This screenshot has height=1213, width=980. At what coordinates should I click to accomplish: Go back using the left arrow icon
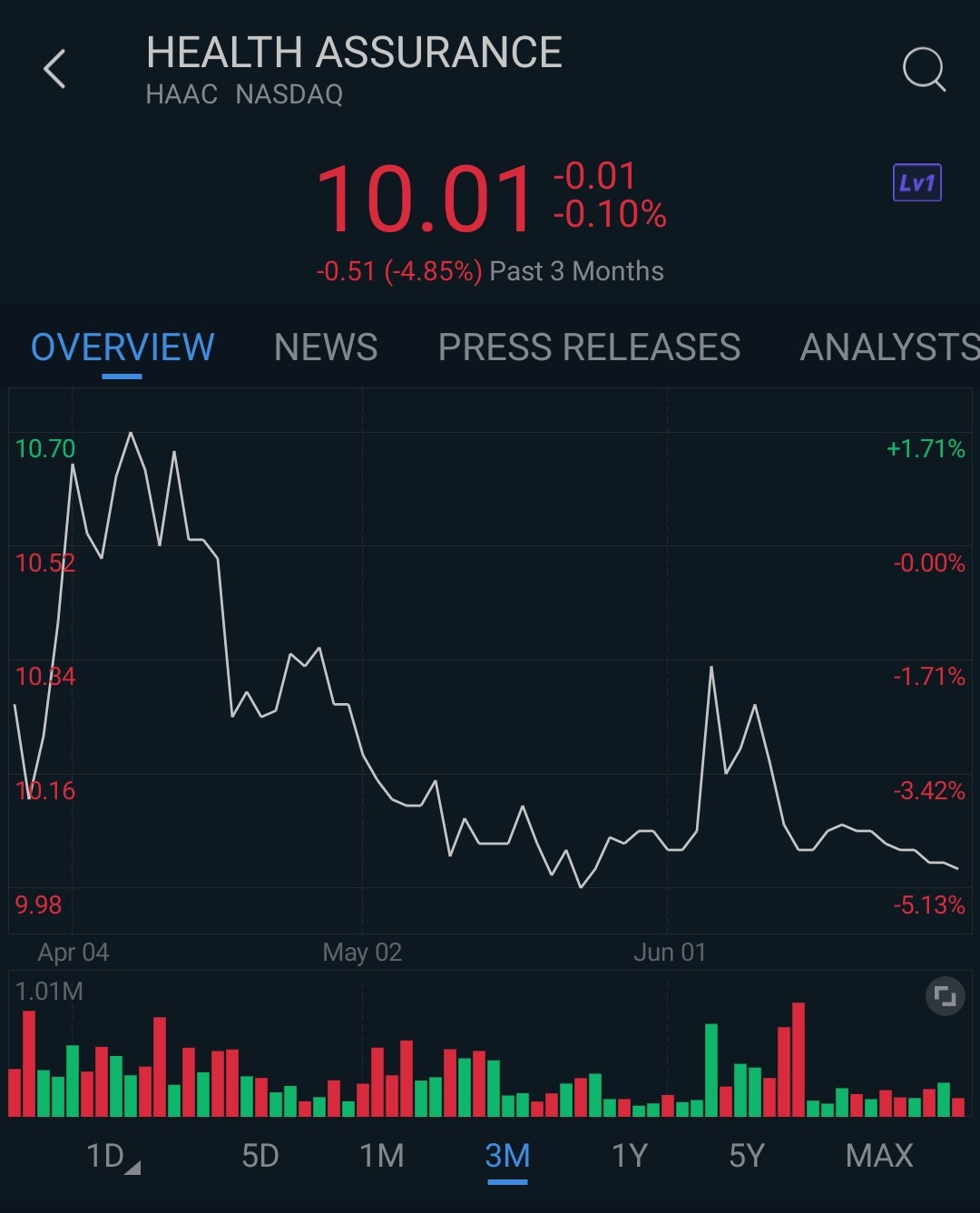coord(55,69)
